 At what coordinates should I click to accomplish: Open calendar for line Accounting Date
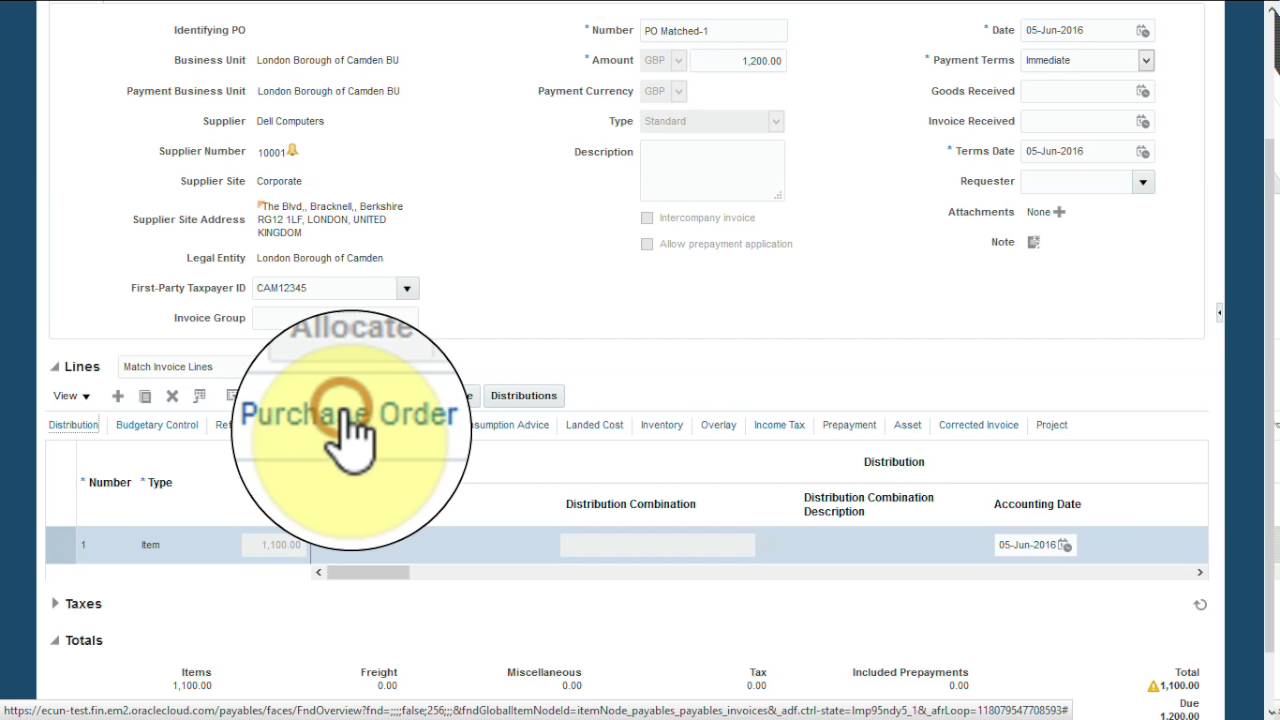[x=1065, y=545]
